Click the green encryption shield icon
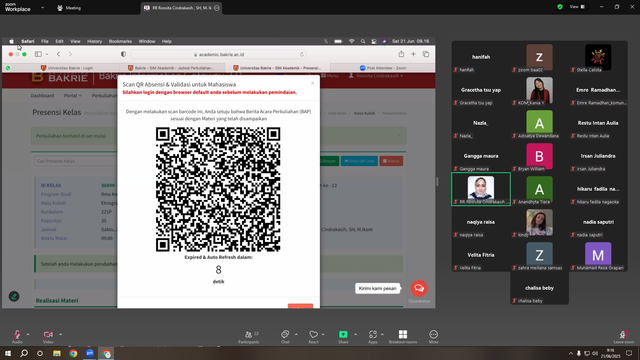 560,7
